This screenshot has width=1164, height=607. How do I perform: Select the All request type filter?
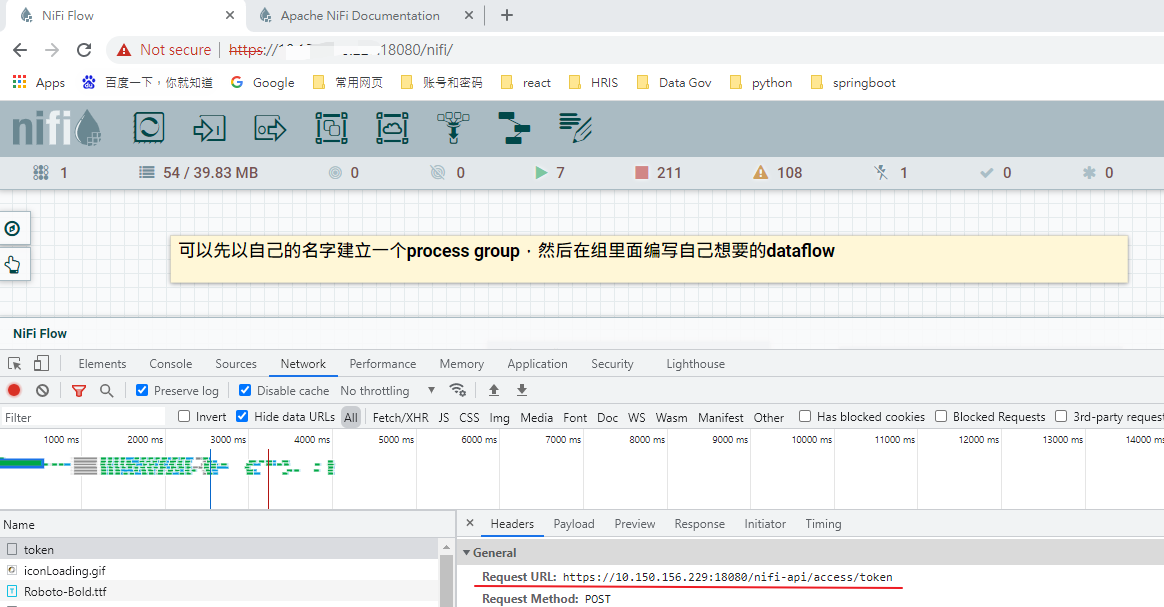pyautogui.click(x=351, y=418)
